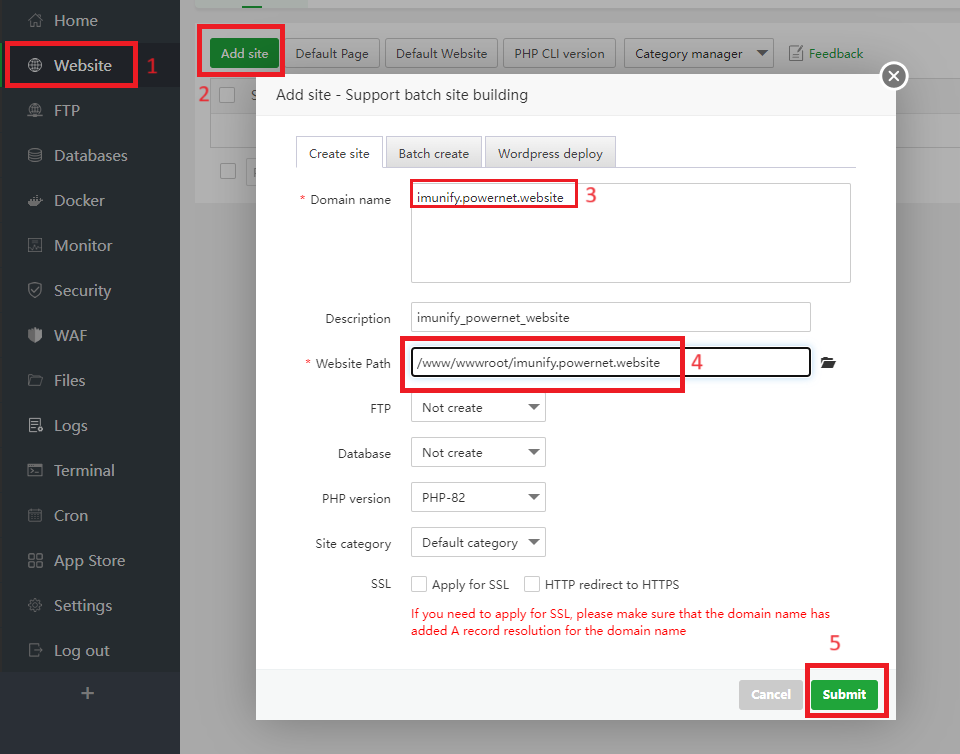Click the Feedback edit icon

tap(795, 53)
